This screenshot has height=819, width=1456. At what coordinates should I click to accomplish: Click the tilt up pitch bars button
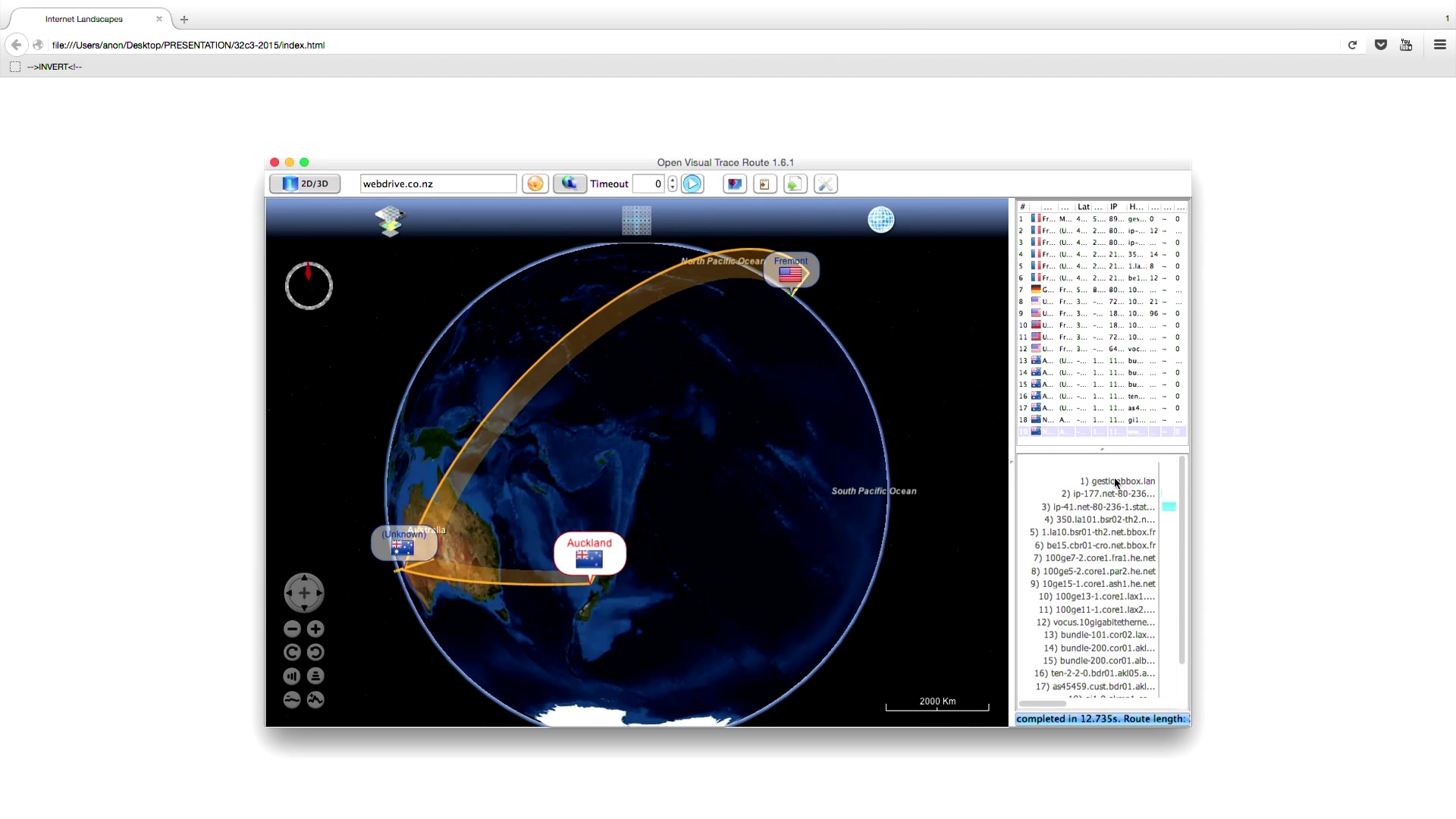(x=293, y=676)
